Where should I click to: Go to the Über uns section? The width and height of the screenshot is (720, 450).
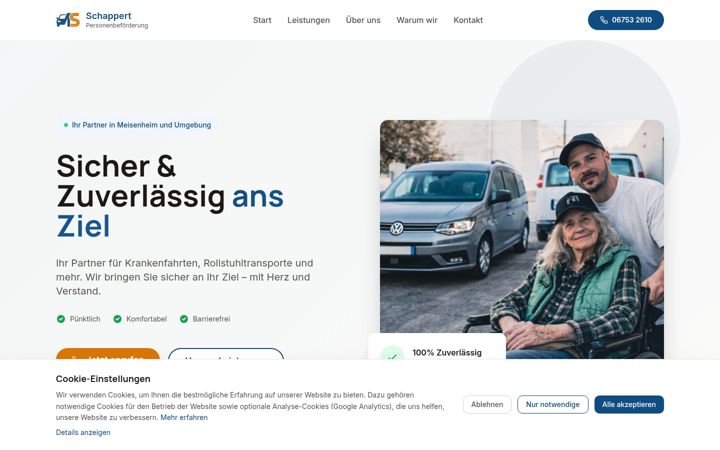(363, 20)
